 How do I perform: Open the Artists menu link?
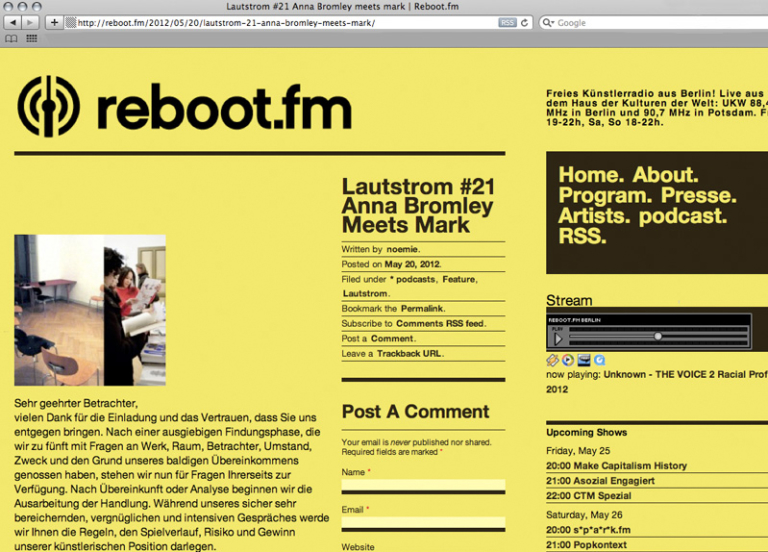tap(594, 216)
